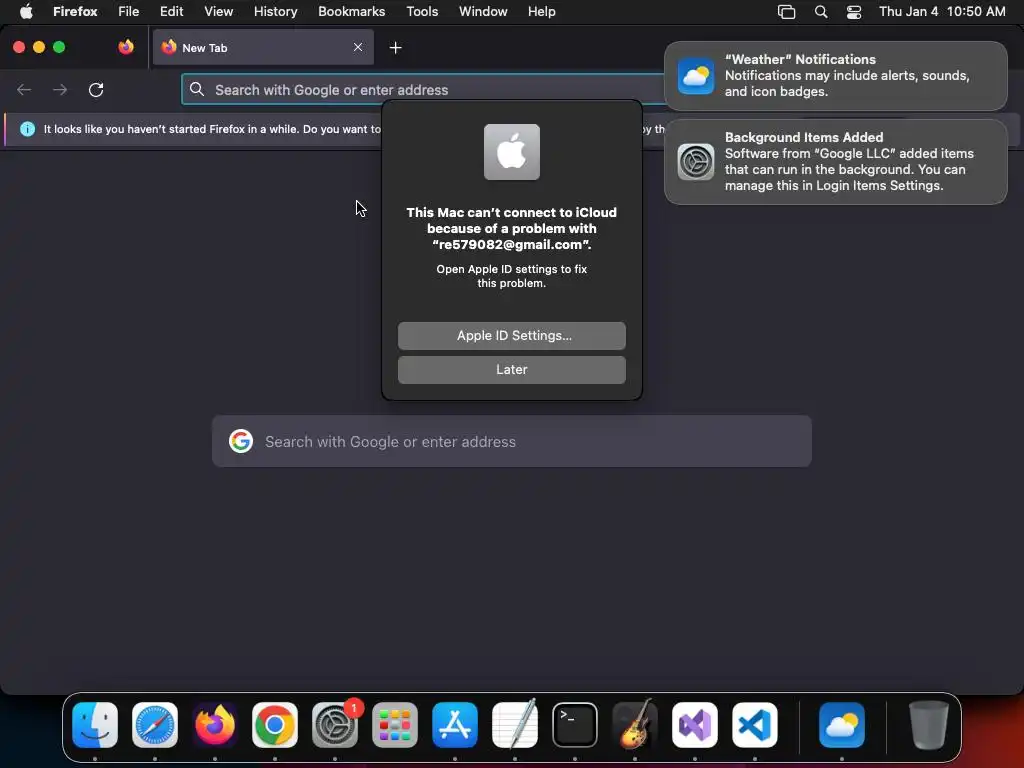Open the Help menu
Screen dimensions: 1024x768
point(542,12)
